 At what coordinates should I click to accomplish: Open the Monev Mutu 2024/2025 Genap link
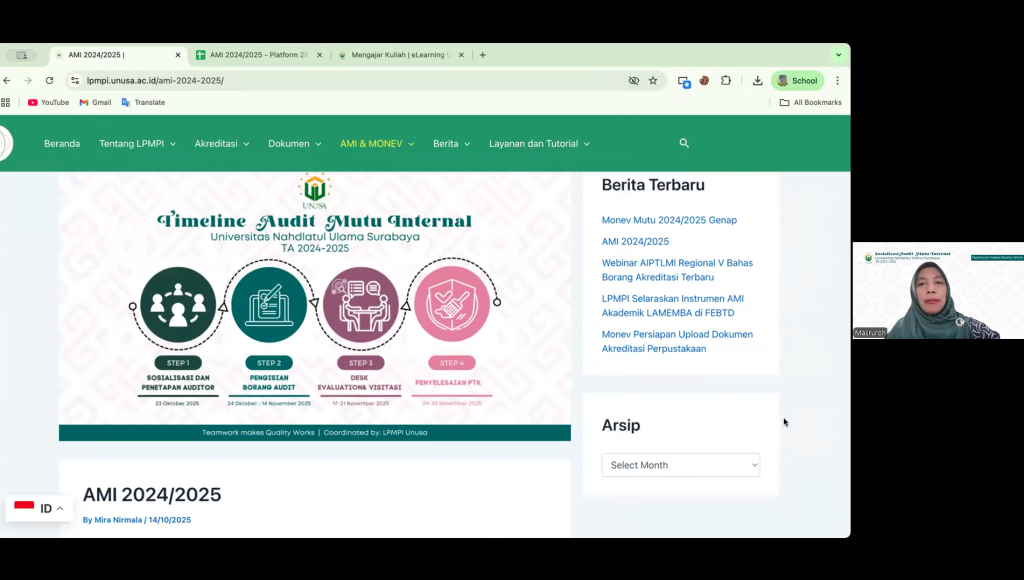tap(669, 220)
